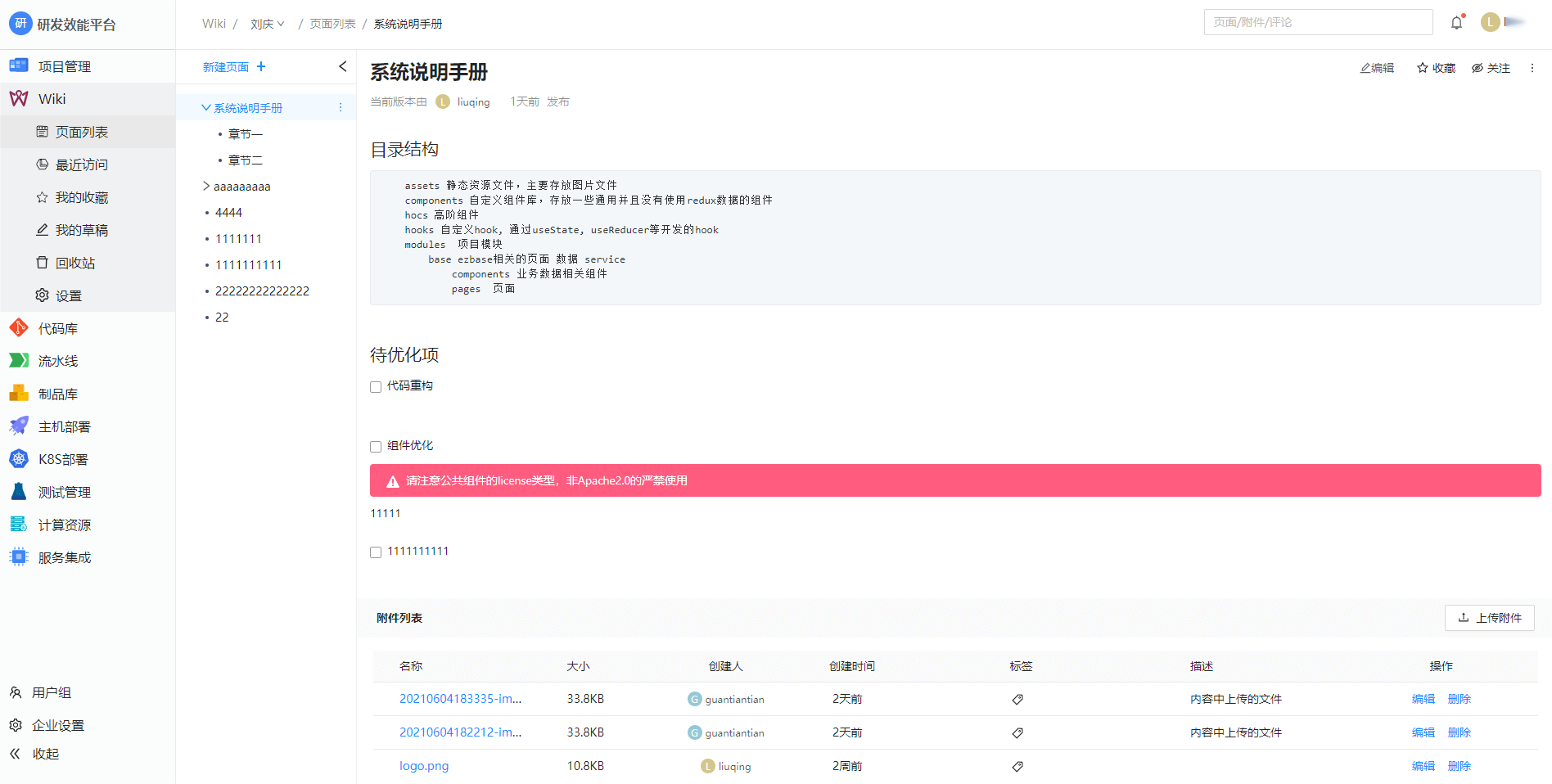Star the page using 收藏
Viewport: 1552px width, 784px height.
point(1423,68)
